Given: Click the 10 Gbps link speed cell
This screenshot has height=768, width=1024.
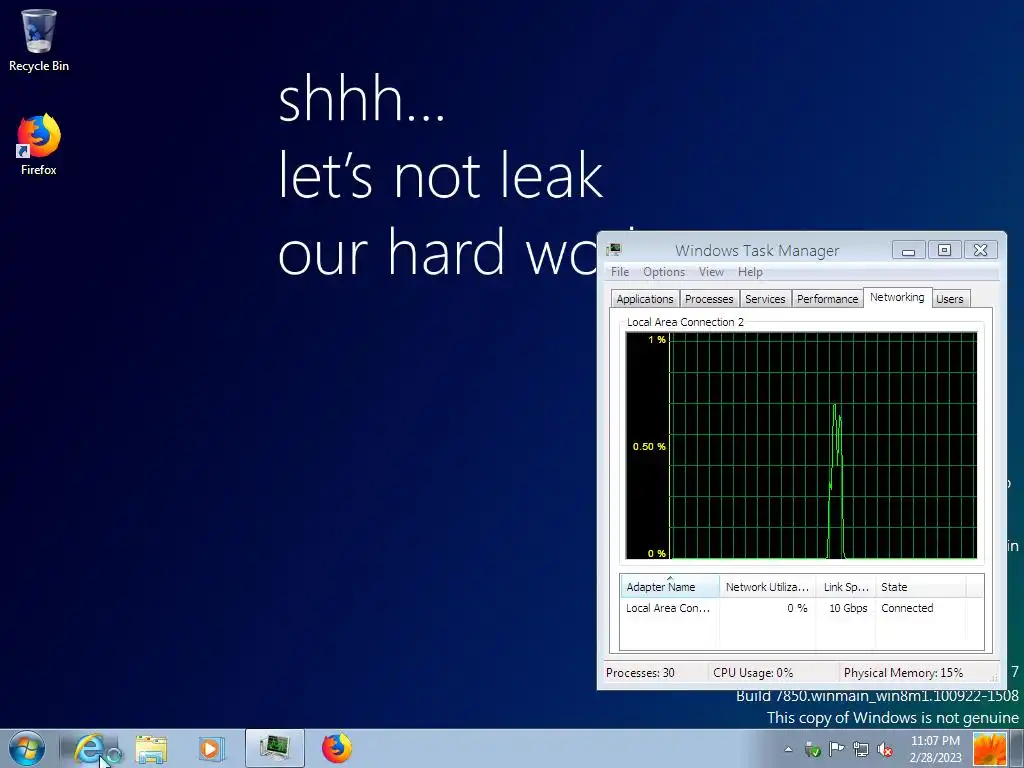Looking at the screenshot, I should tap(848, 608).
